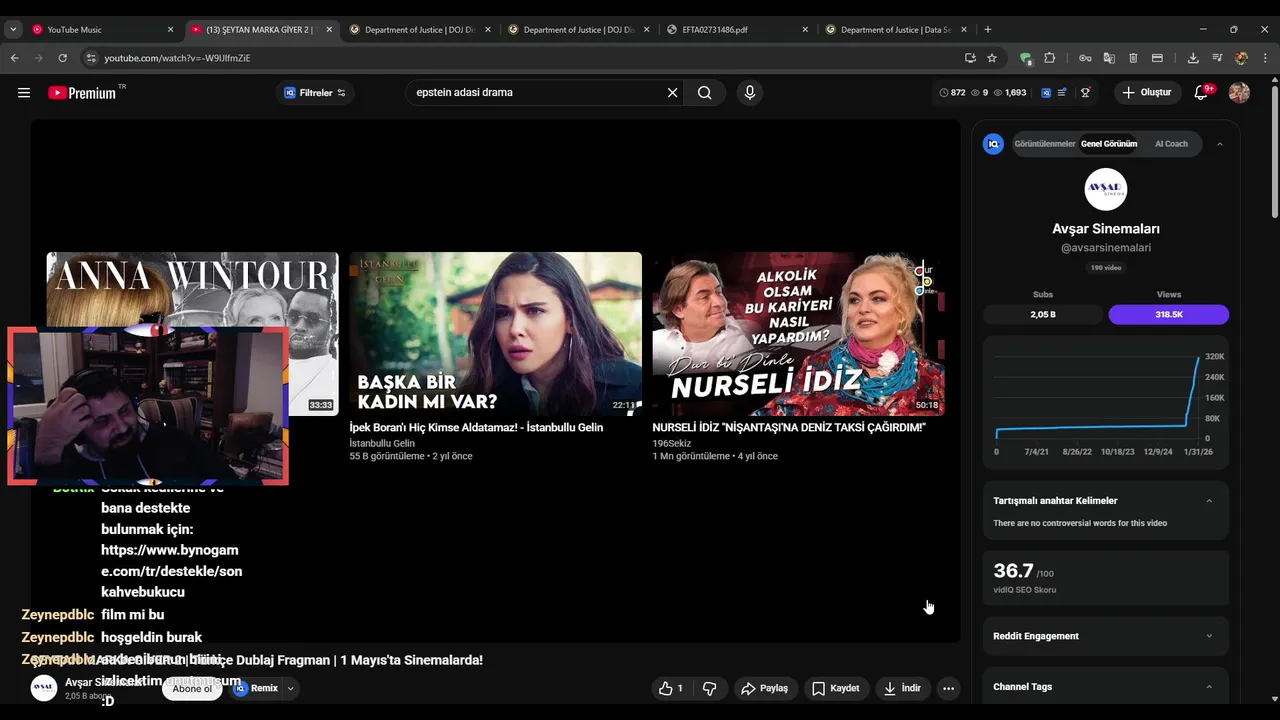1280x720 pixels.
Task: Dislike the video thumbs down
Action: pyautogui.click(x=710, y=688)
